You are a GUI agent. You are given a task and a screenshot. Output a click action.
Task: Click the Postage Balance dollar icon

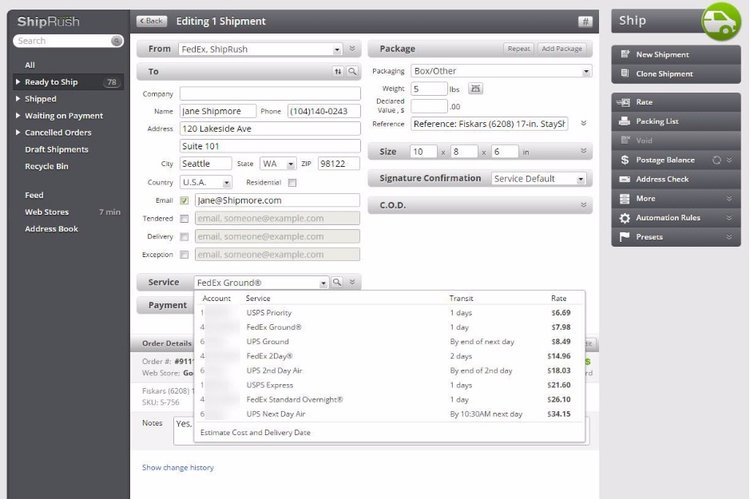pyautogui.click(x=625, y=160)
